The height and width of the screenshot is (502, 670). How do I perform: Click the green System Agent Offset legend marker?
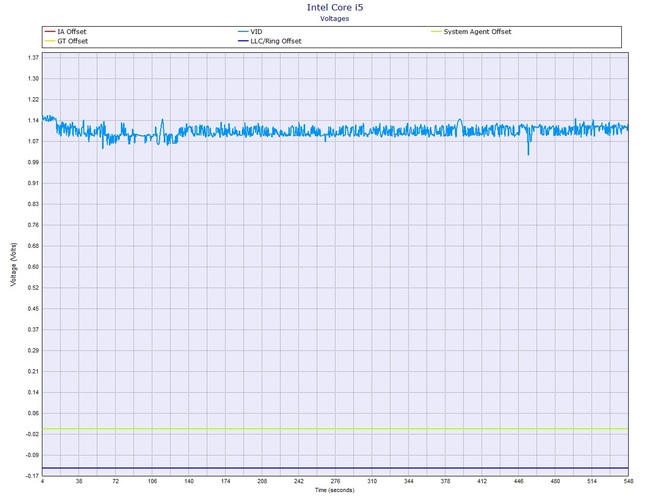436,32
